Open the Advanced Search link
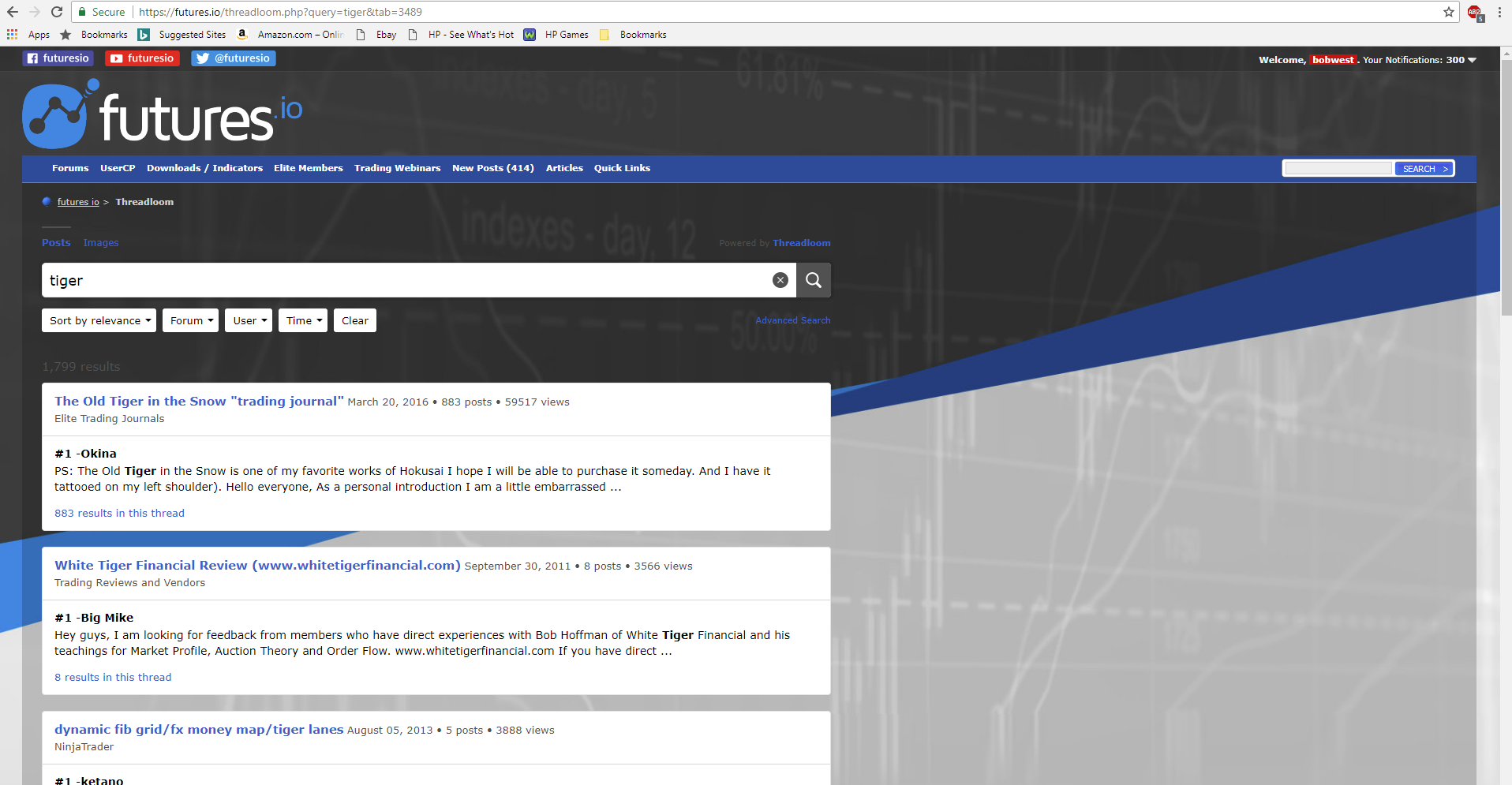This screenshot has height=785, width=1512. tap(792, 320)
